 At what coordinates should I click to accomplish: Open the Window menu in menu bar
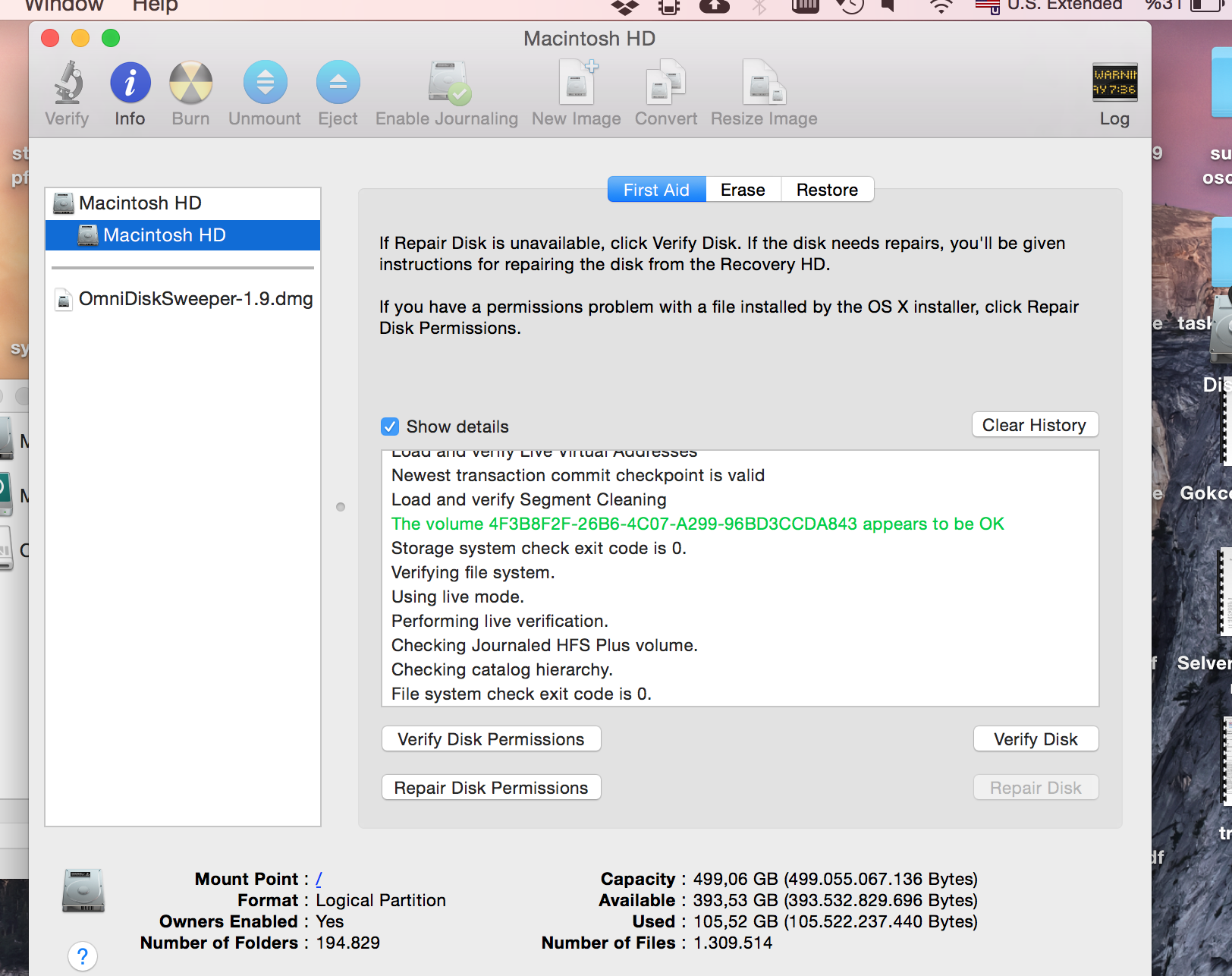tap(64, 6)
